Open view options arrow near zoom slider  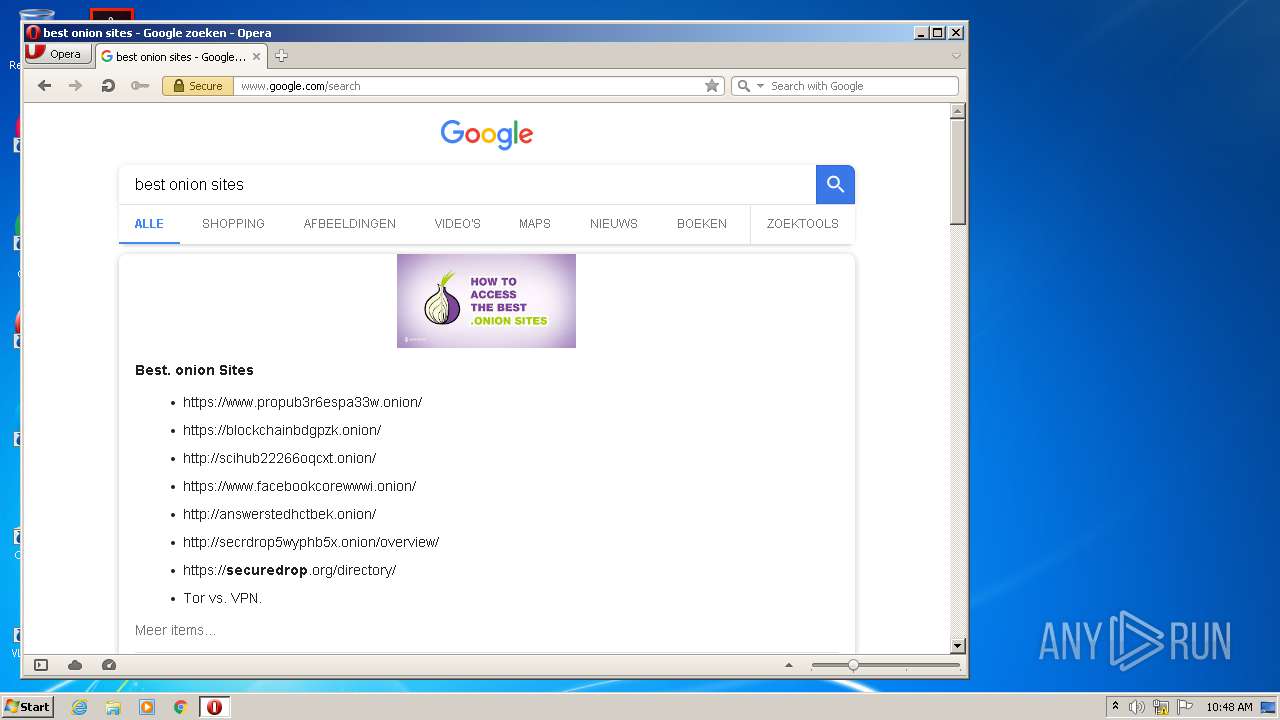point(789,665)
